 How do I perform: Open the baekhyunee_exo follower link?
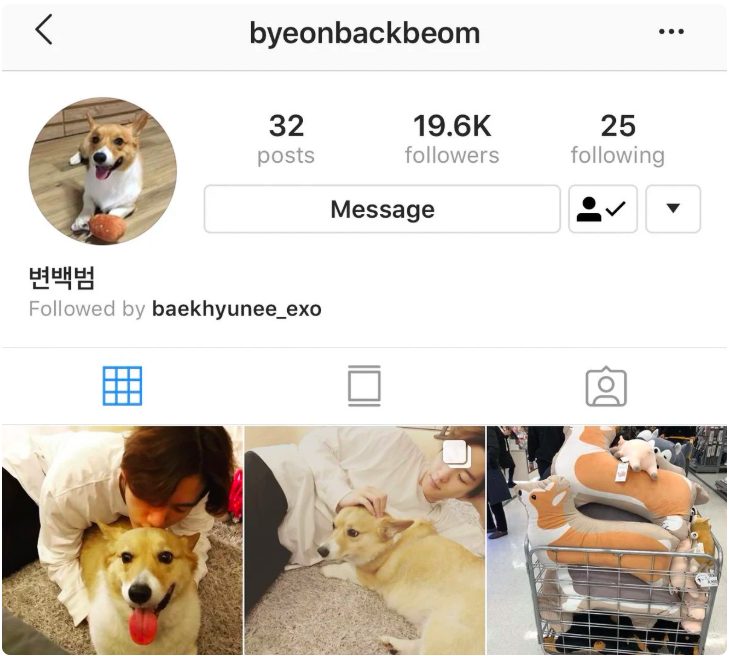pos(237,309)
